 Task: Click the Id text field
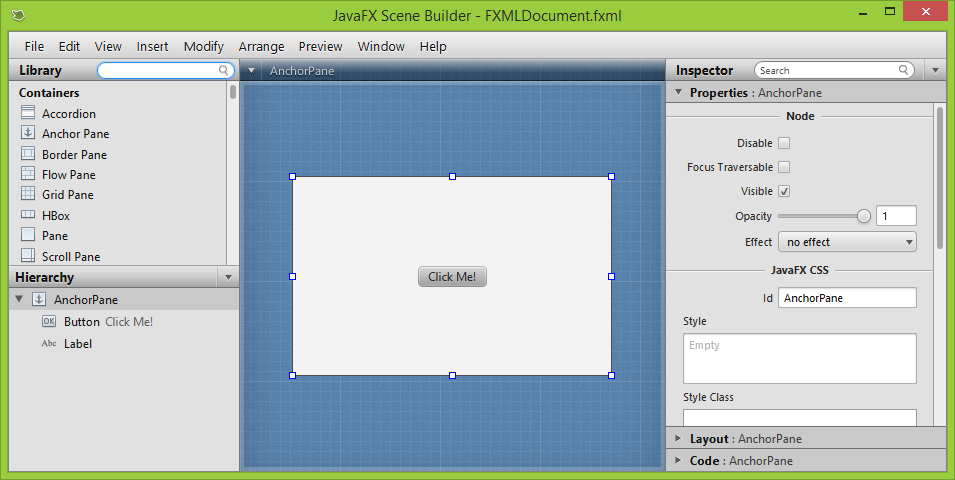846,298
